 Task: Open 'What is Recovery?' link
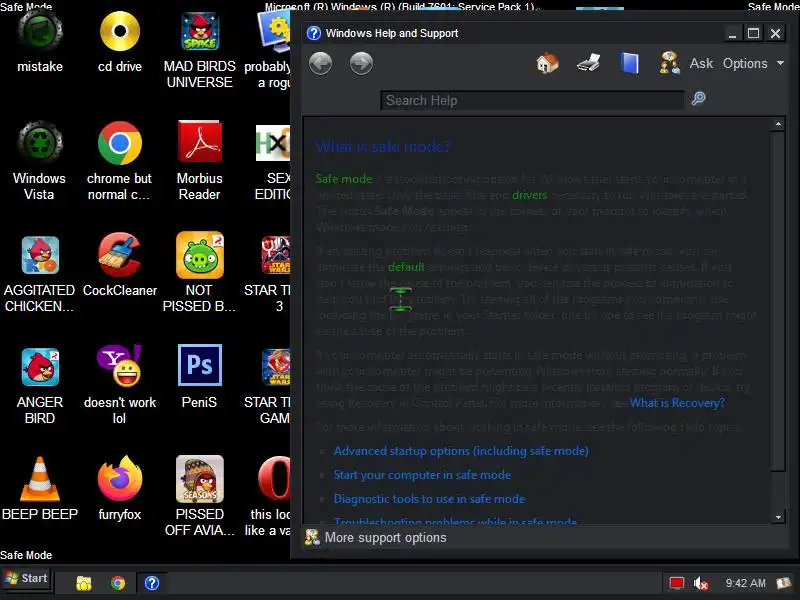point(677,403)
